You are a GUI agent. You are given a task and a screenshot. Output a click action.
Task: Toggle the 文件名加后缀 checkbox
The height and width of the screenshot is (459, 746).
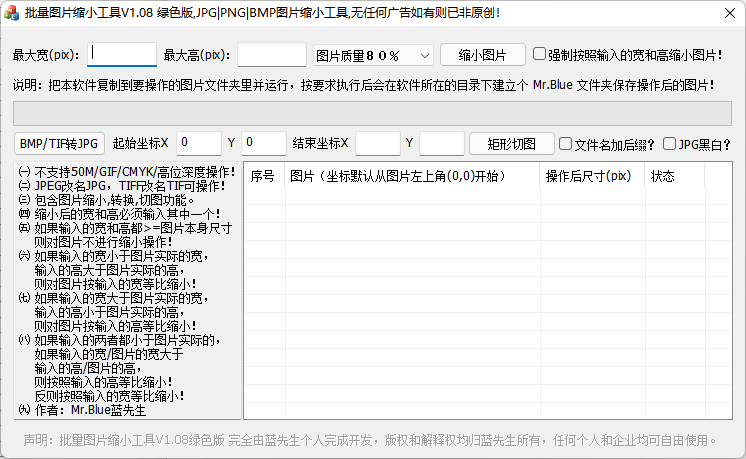[565, 143]
